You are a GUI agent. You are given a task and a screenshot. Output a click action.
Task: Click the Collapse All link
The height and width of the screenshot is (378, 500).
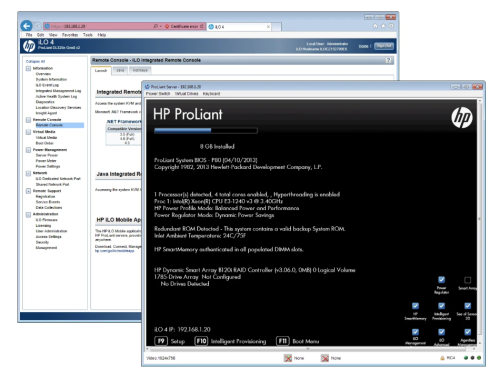[x=35, y=61]
